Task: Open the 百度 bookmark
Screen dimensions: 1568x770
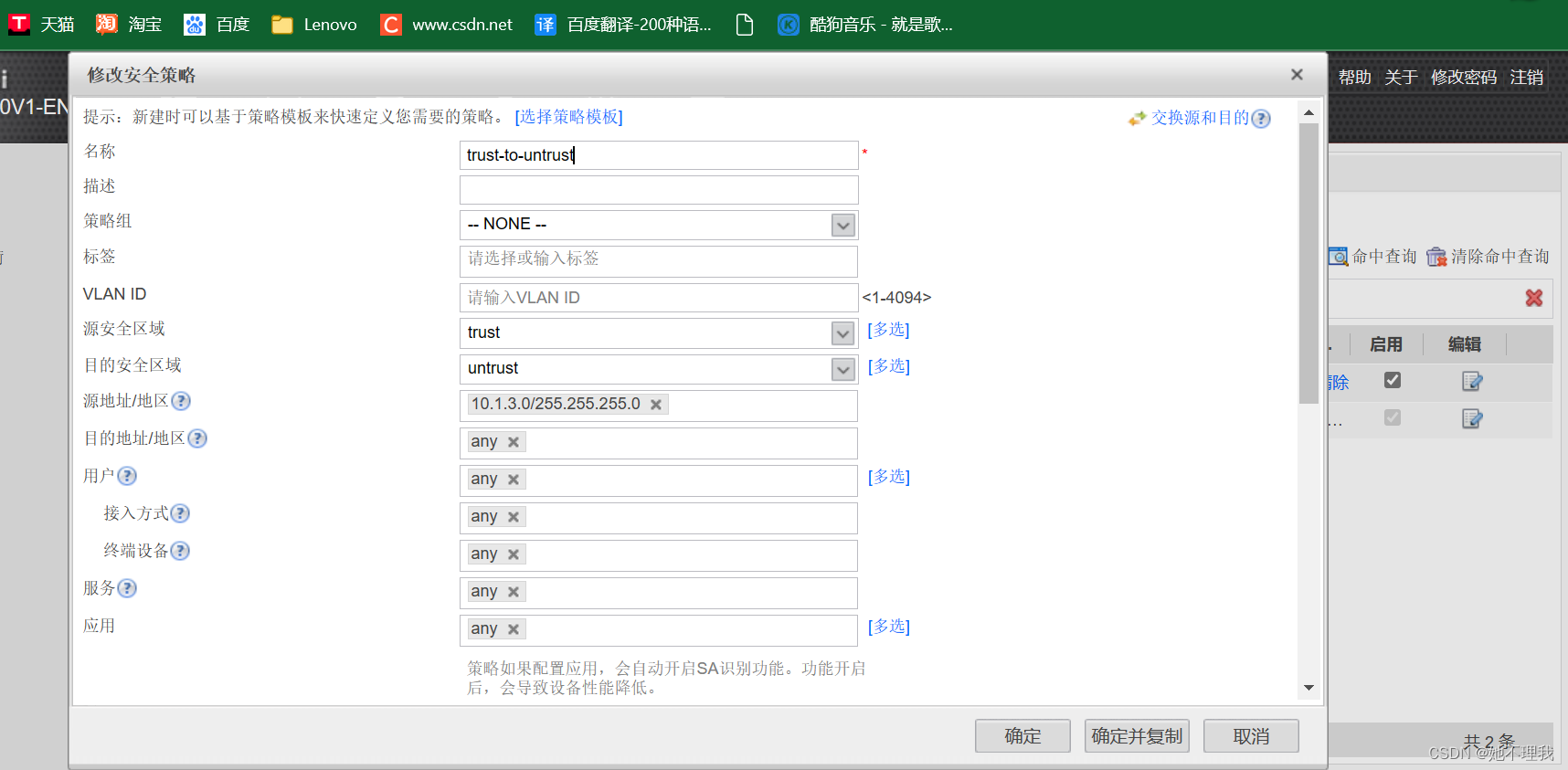Action: [x=217, y=25]
